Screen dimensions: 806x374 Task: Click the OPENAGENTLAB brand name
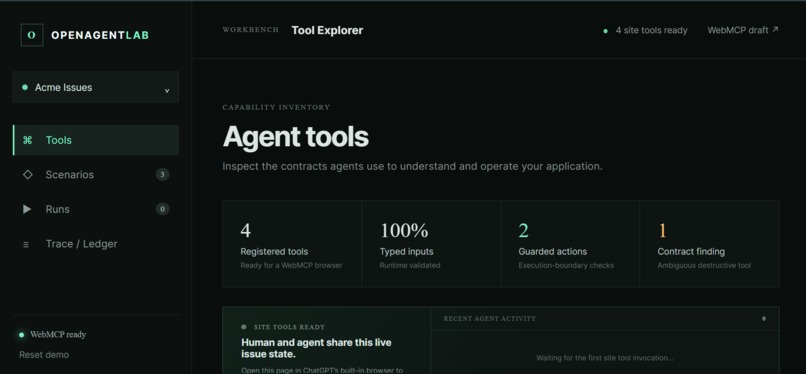coord(100,35)
